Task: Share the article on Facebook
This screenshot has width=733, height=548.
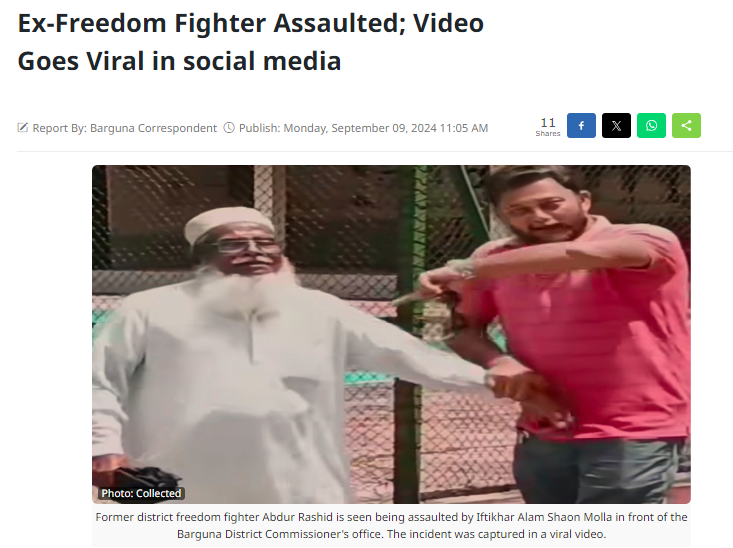Action: point(581,125)
